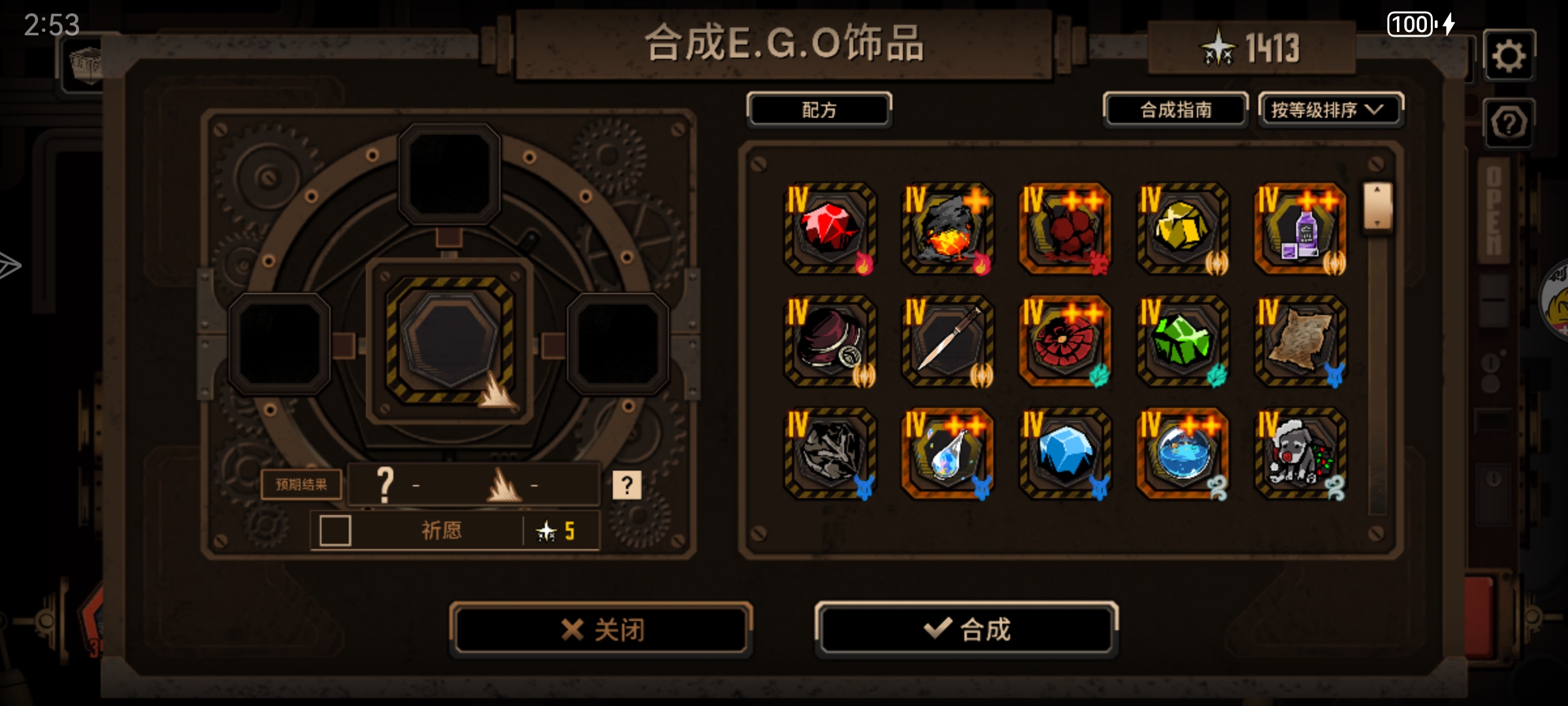
Task: Select the top empty ingredient slot
Action: click(x=449, y=174)
